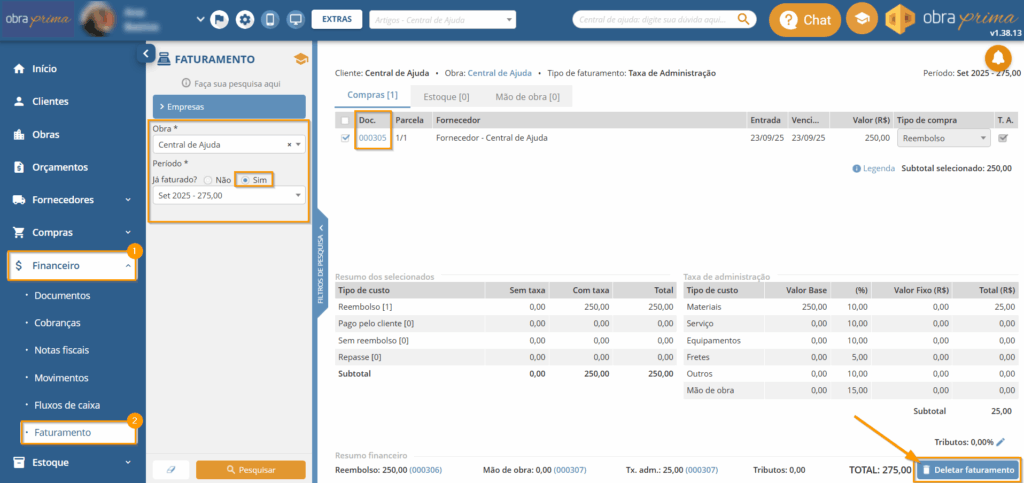Screen dimensions: 1024x483
Task: Select the 'Não' radio for Já faturado
Action: click(207, 180)
